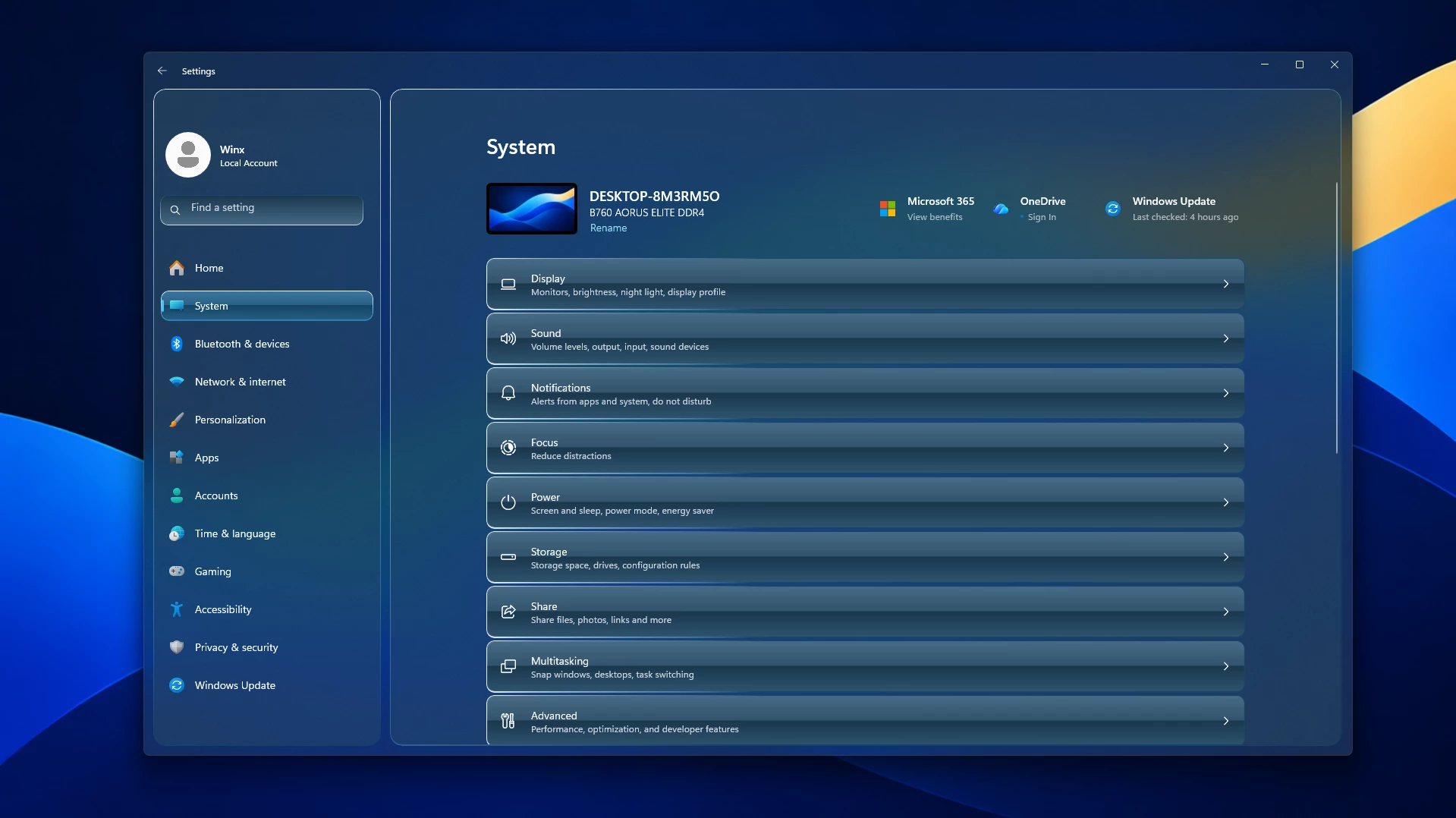The height and width of the screenshot is (818, 1456).
Task: Click the Sound speaker icon
Action: point(508,338)
